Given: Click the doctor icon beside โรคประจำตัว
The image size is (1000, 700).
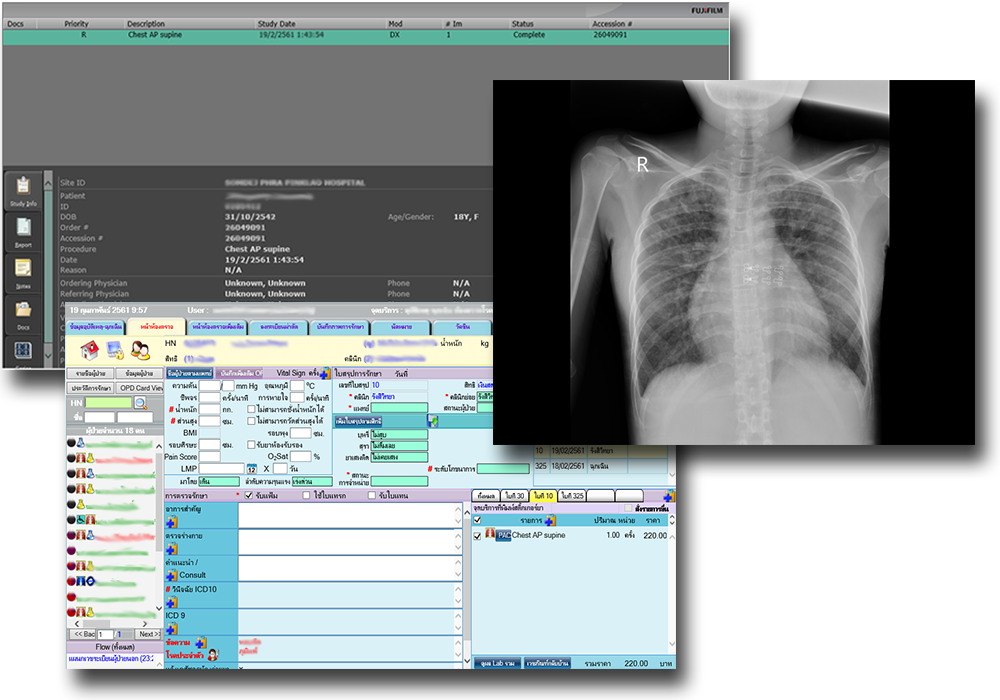Looking at the screenshot, I should (213, 655).
